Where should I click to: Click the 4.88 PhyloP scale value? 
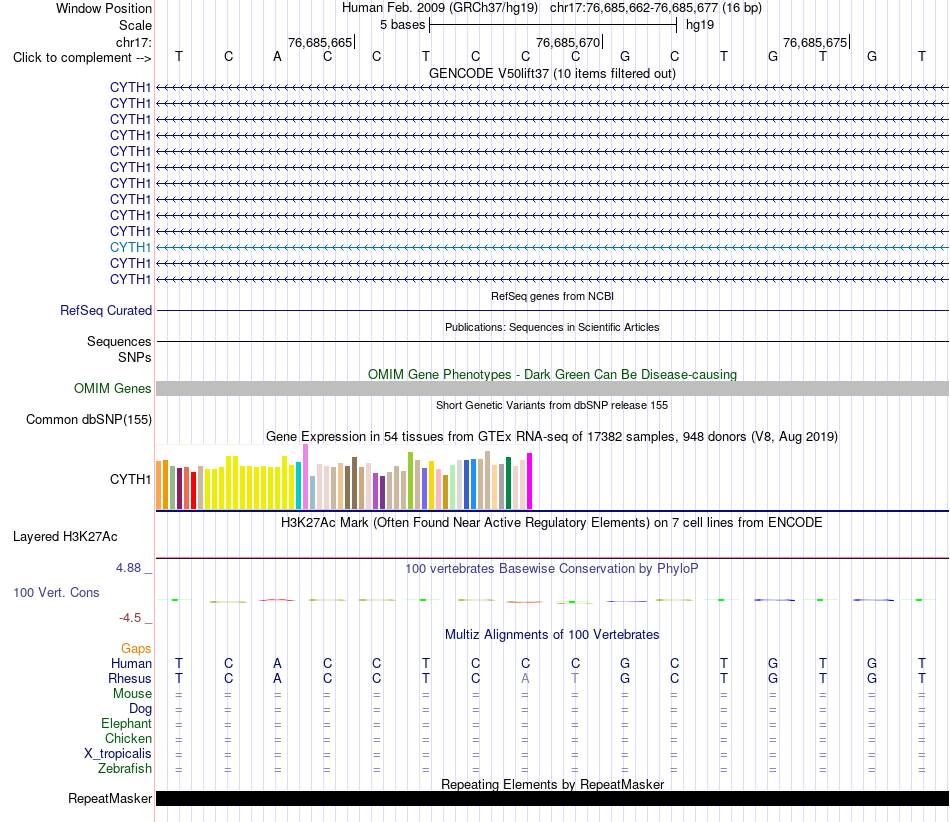(128, 568)
